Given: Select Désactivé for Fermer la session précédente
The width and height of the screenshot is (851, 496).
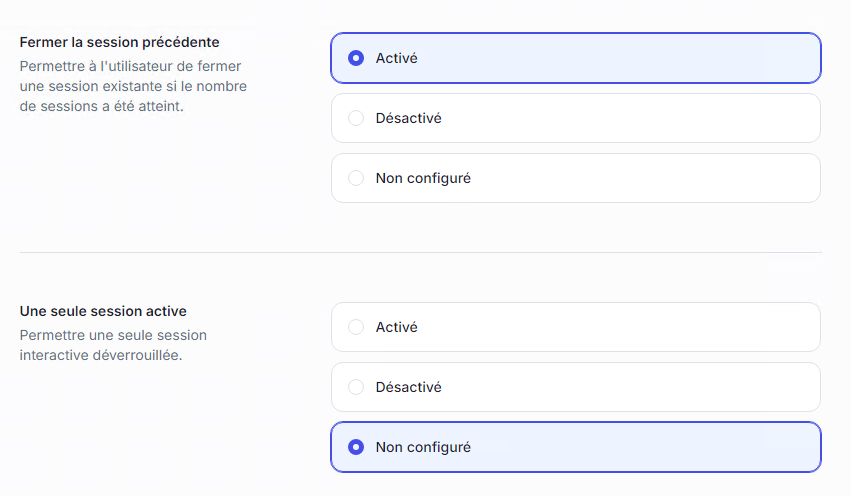Looking at the screenshot, I should [x=355, y=118].
